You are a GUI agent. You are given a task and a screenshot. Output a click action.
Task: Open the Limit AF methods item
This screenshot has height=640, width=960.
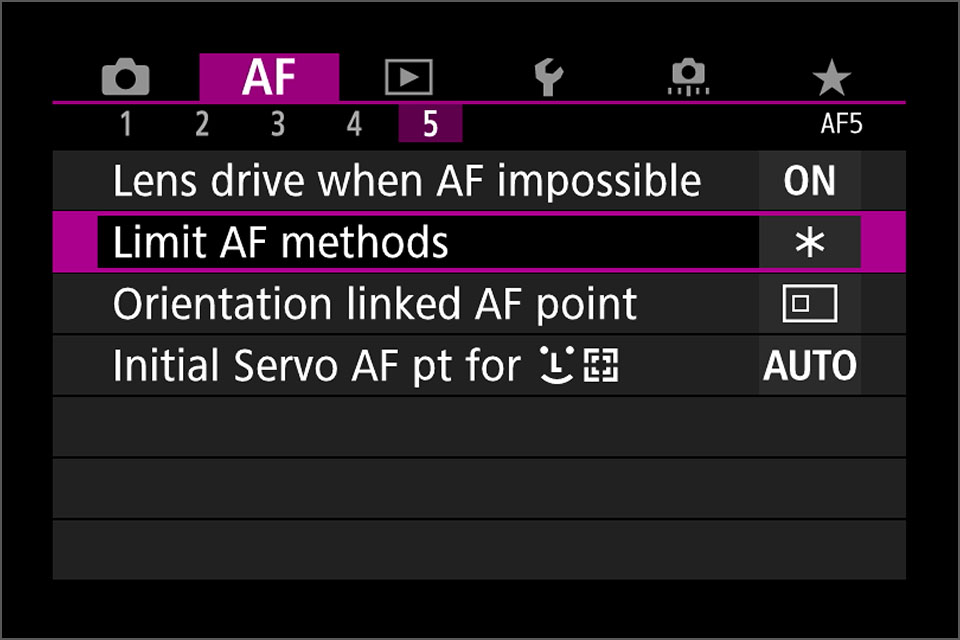[479, 242]
